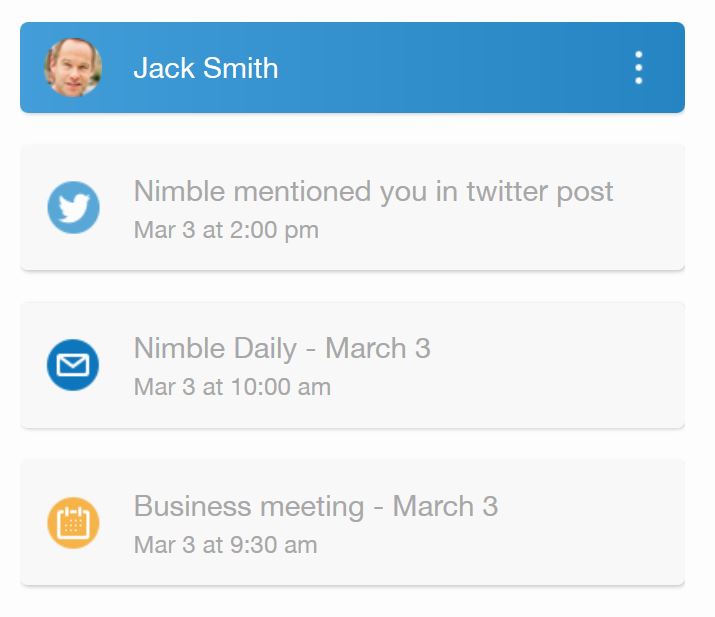Click Jack Smith's profile photo
Image resolution: width=715 pixels, height=617 pixels.
[73, 67]
